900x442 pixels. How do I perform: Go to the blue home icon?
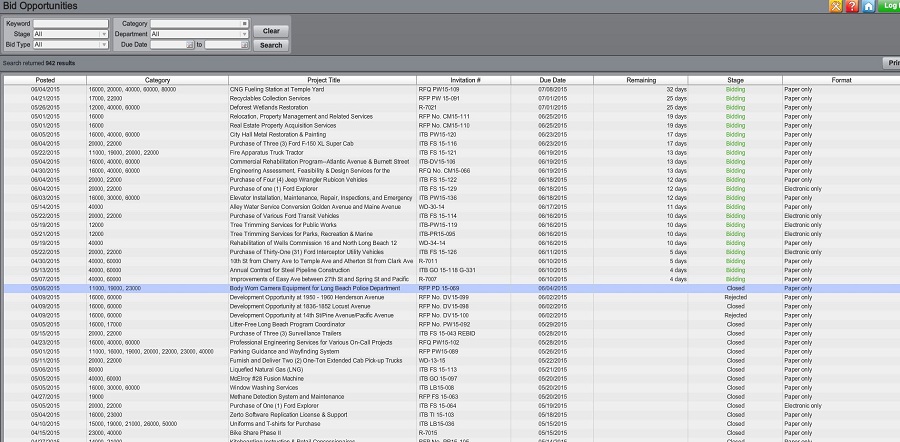(x=868, y=6)
